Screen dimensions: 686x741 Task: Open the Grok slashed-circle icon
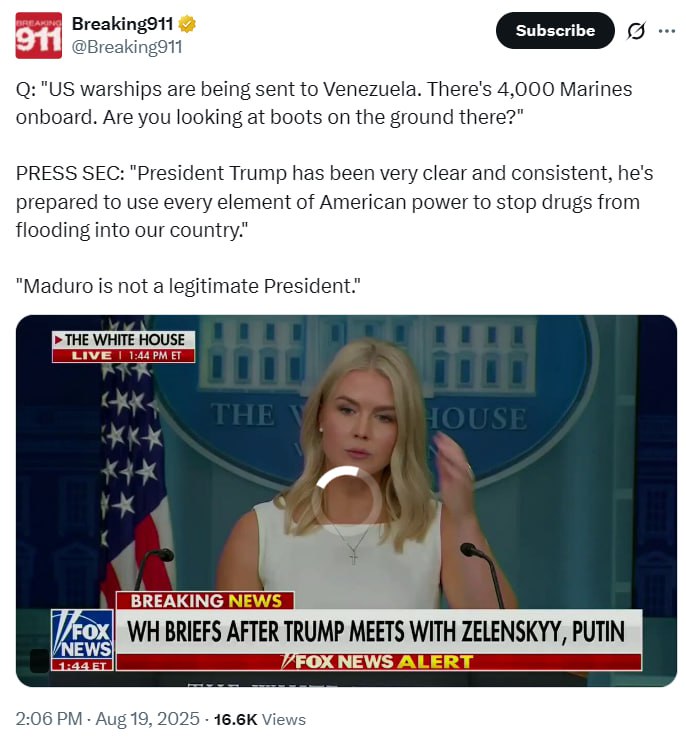point(635,31)
